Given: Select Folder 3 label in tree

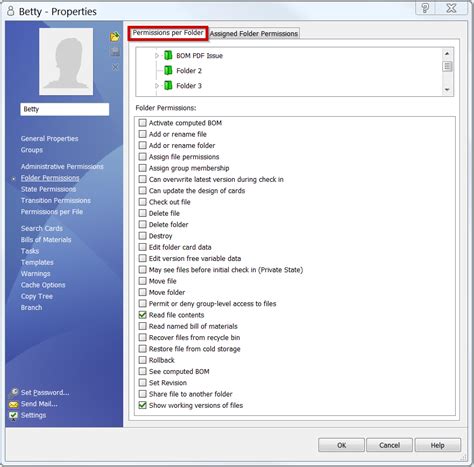Looking at the screenshot, I should tap(189, 86).
